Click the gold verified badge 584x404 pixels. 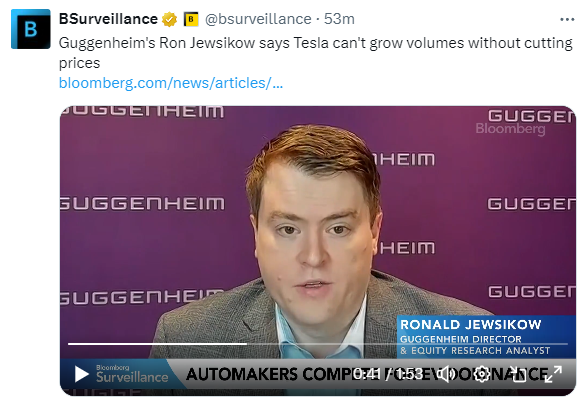pos(169,19)
